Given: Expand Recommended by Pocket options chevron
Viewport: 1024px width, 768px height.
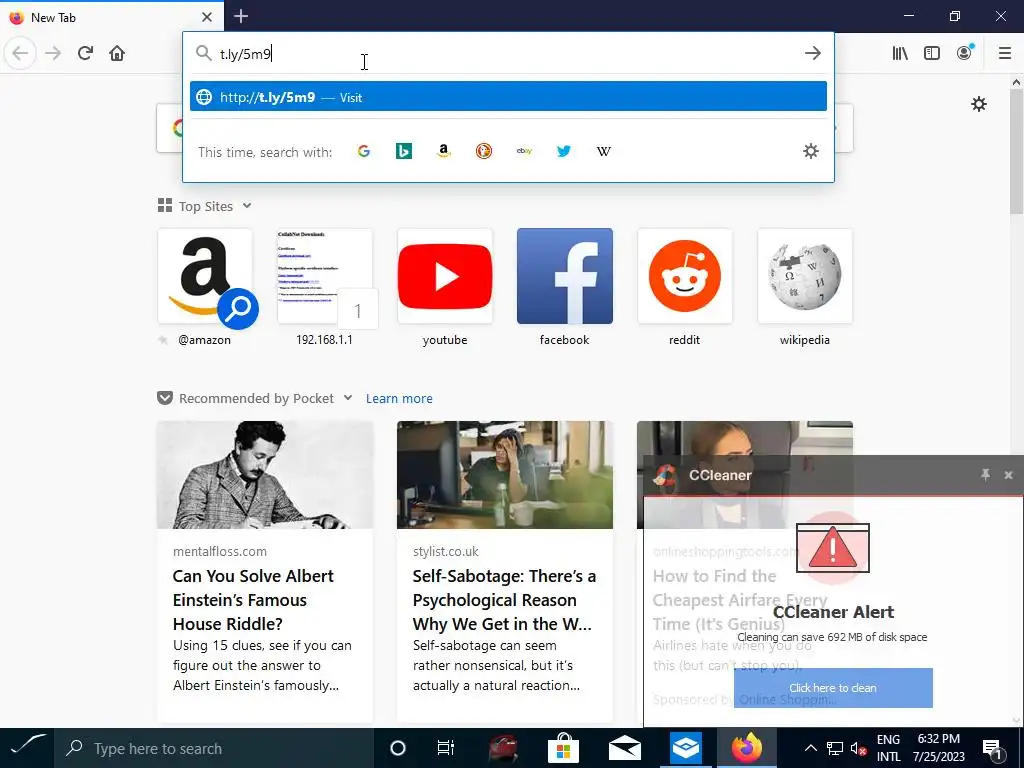Looking at the screenshot, I should [x=348, y=398].
